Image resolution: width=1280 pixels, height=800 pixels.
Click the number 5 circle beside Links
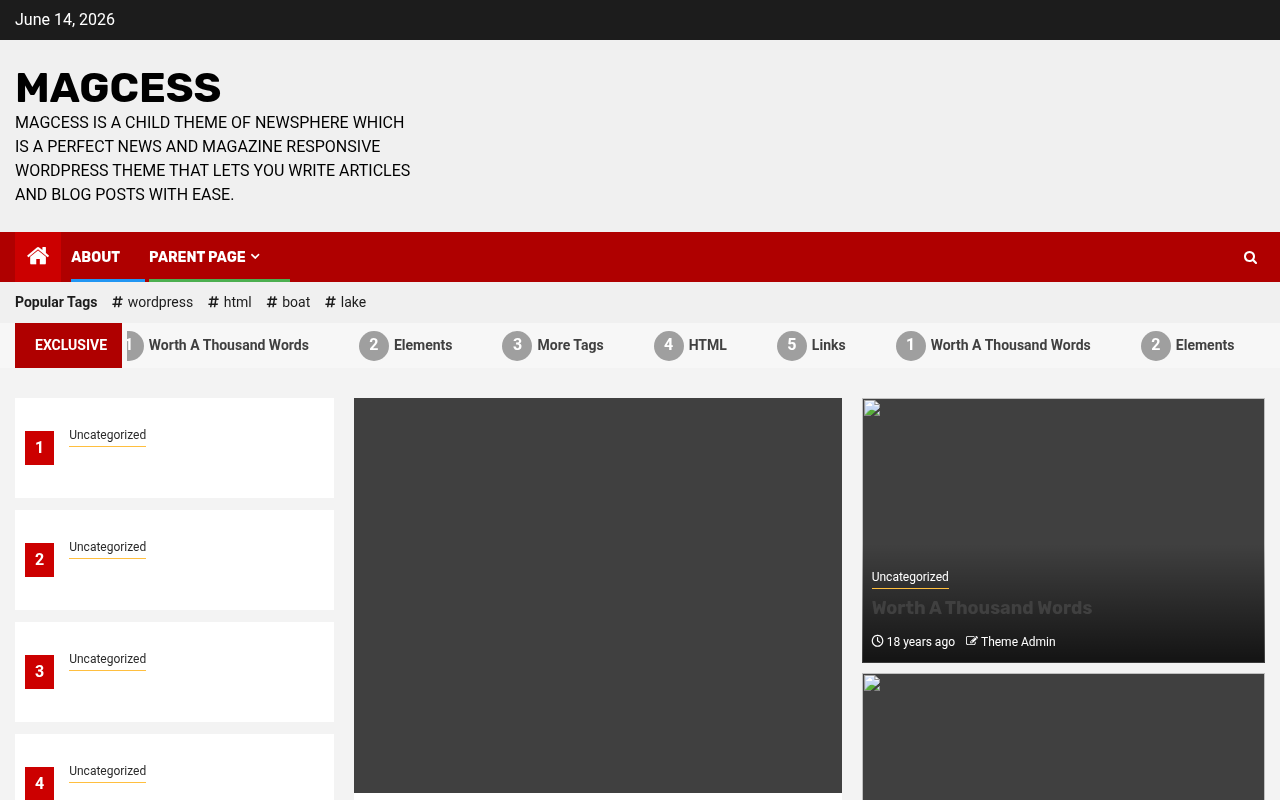pos(792,345)
